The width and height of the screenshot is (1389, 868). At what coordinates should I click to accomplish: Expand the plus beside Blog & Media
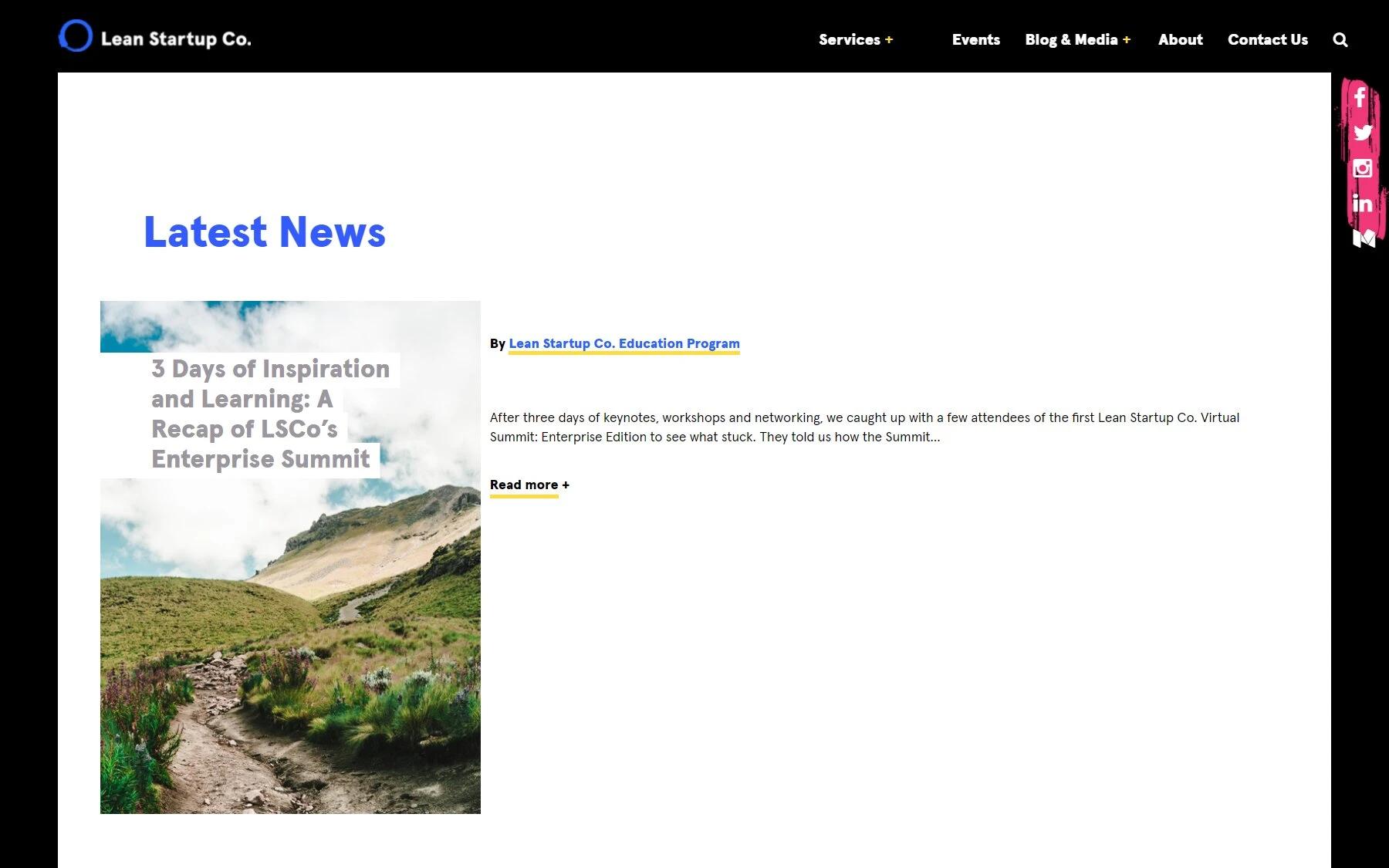(1127, 40)
